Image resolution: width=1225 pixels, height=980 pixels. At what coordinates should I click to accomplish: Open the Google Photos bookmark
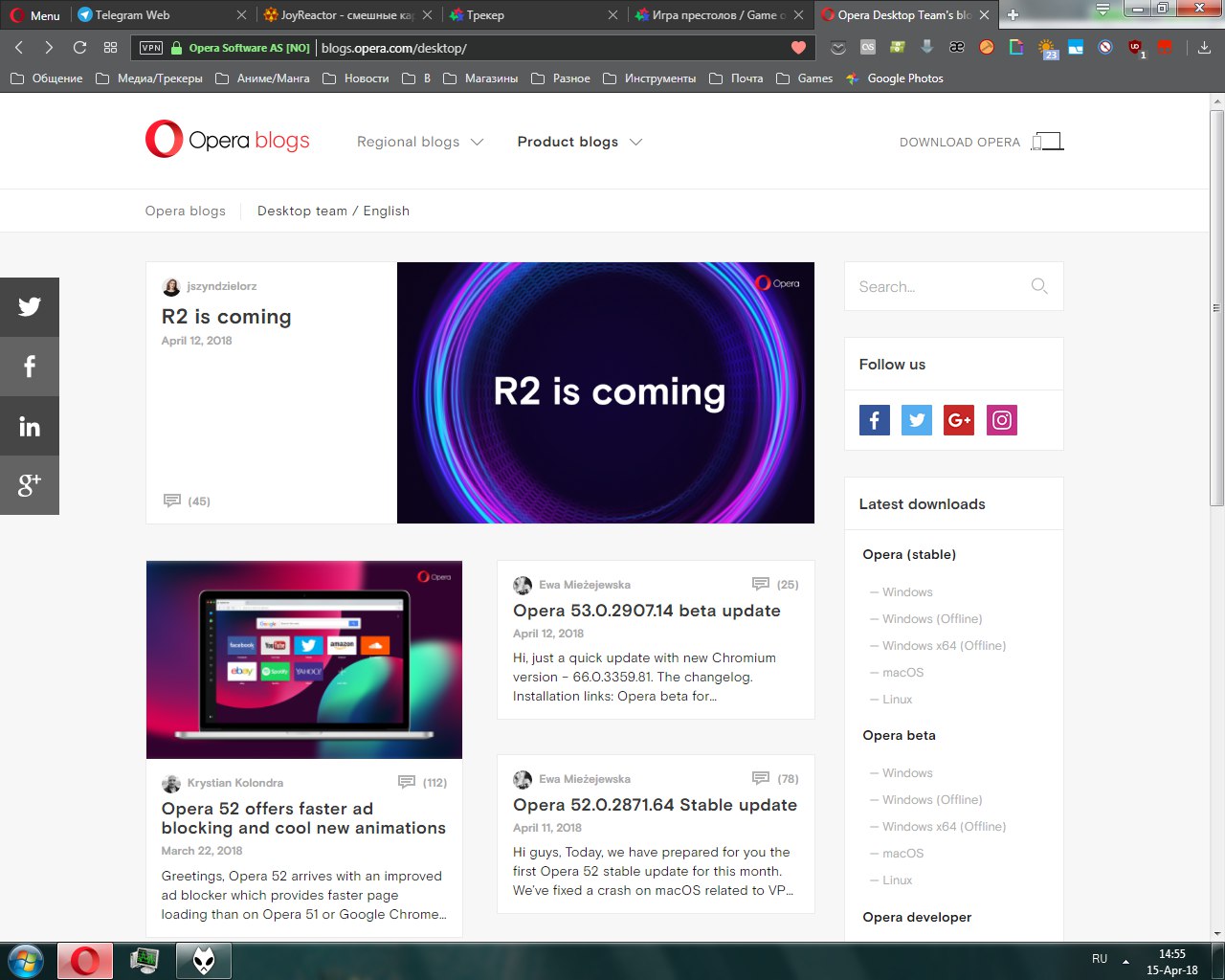tap(895, 78)
